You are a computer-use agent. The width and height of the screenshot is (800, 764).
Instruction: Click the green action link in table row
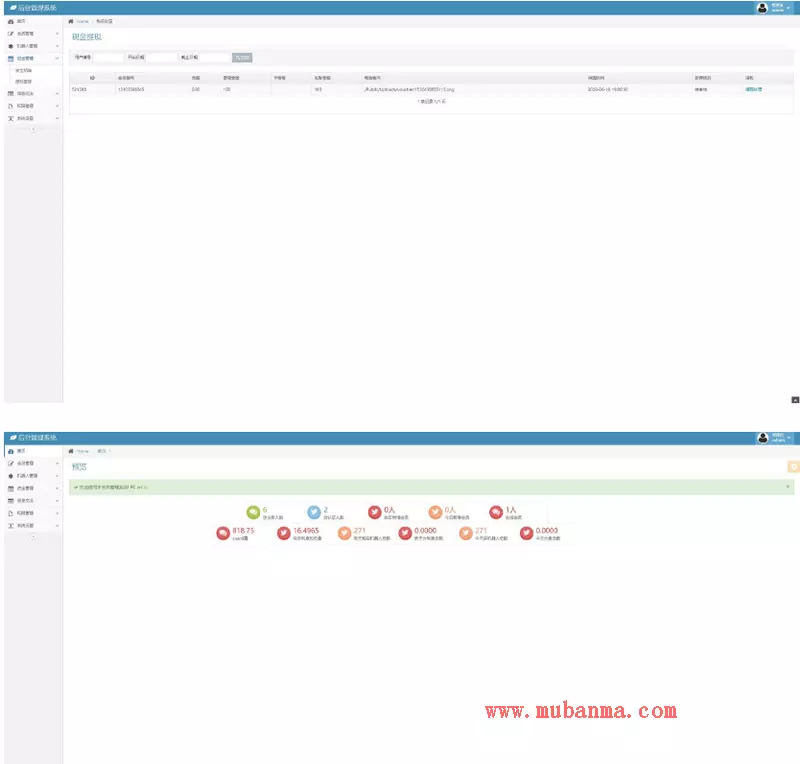tap(753, 90)
